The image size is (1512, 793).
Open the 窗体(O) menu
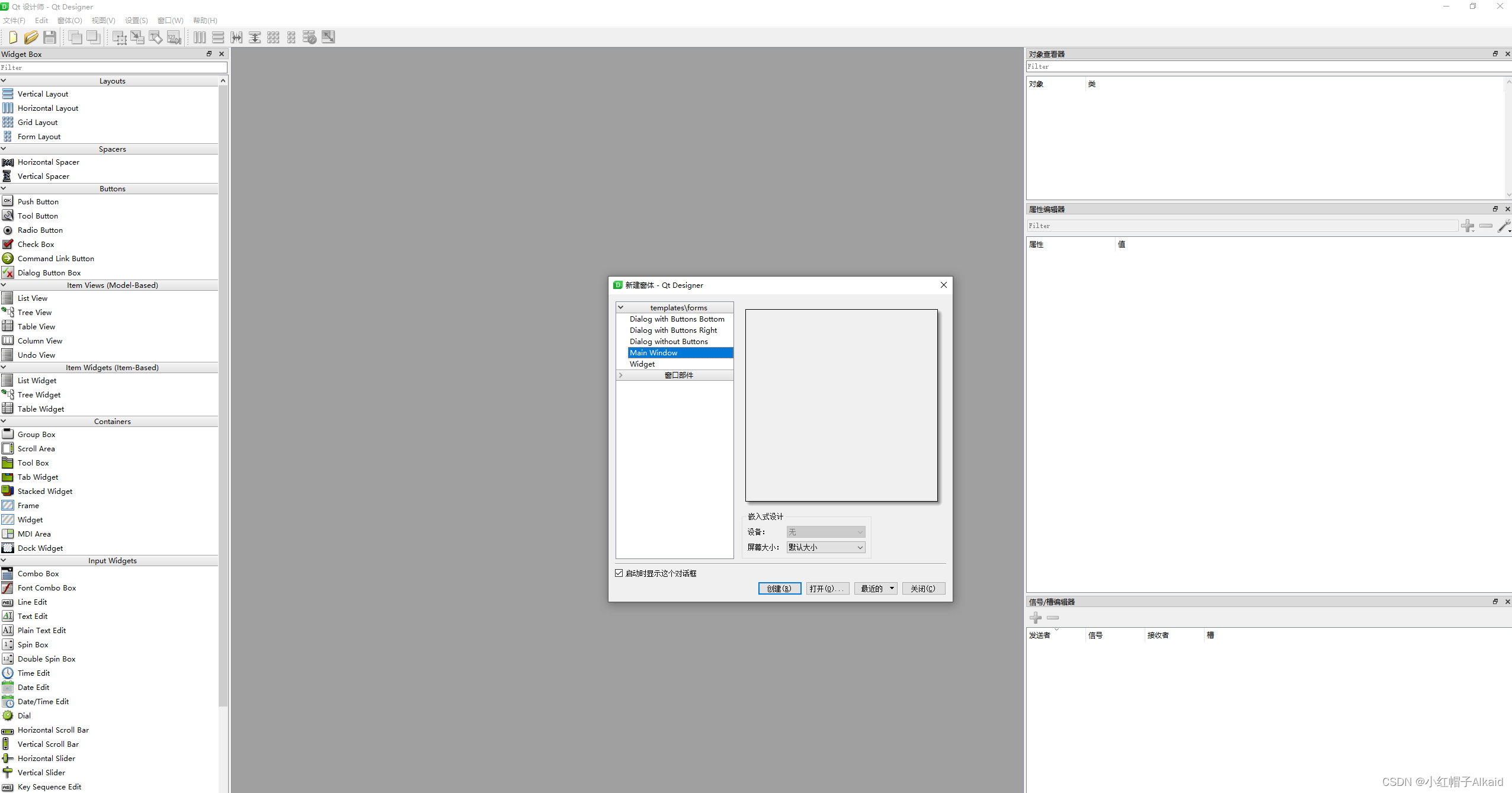coord(69,20)
